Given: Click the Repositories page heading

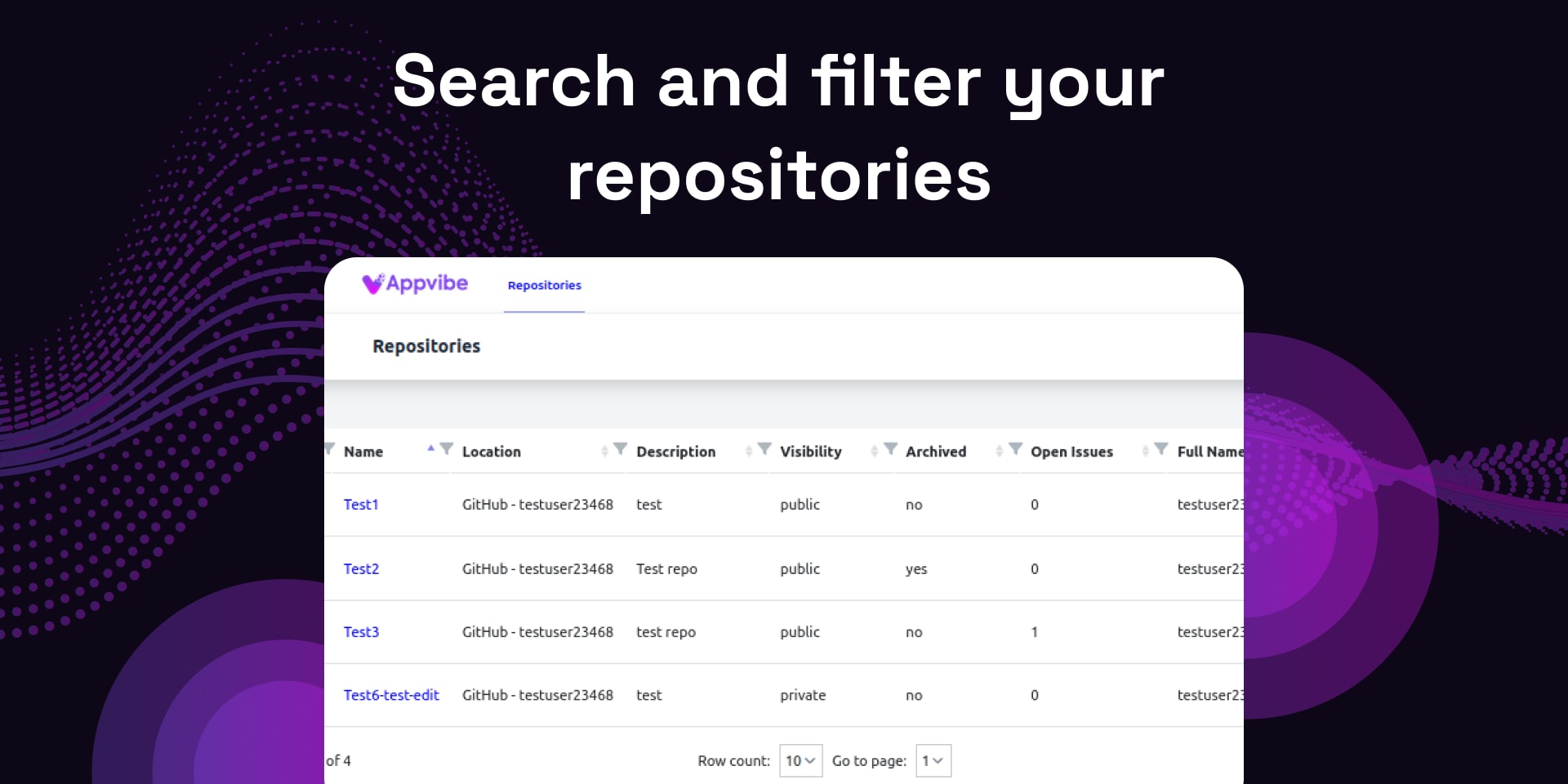Looking at the screenshot, I should [426, 346].
